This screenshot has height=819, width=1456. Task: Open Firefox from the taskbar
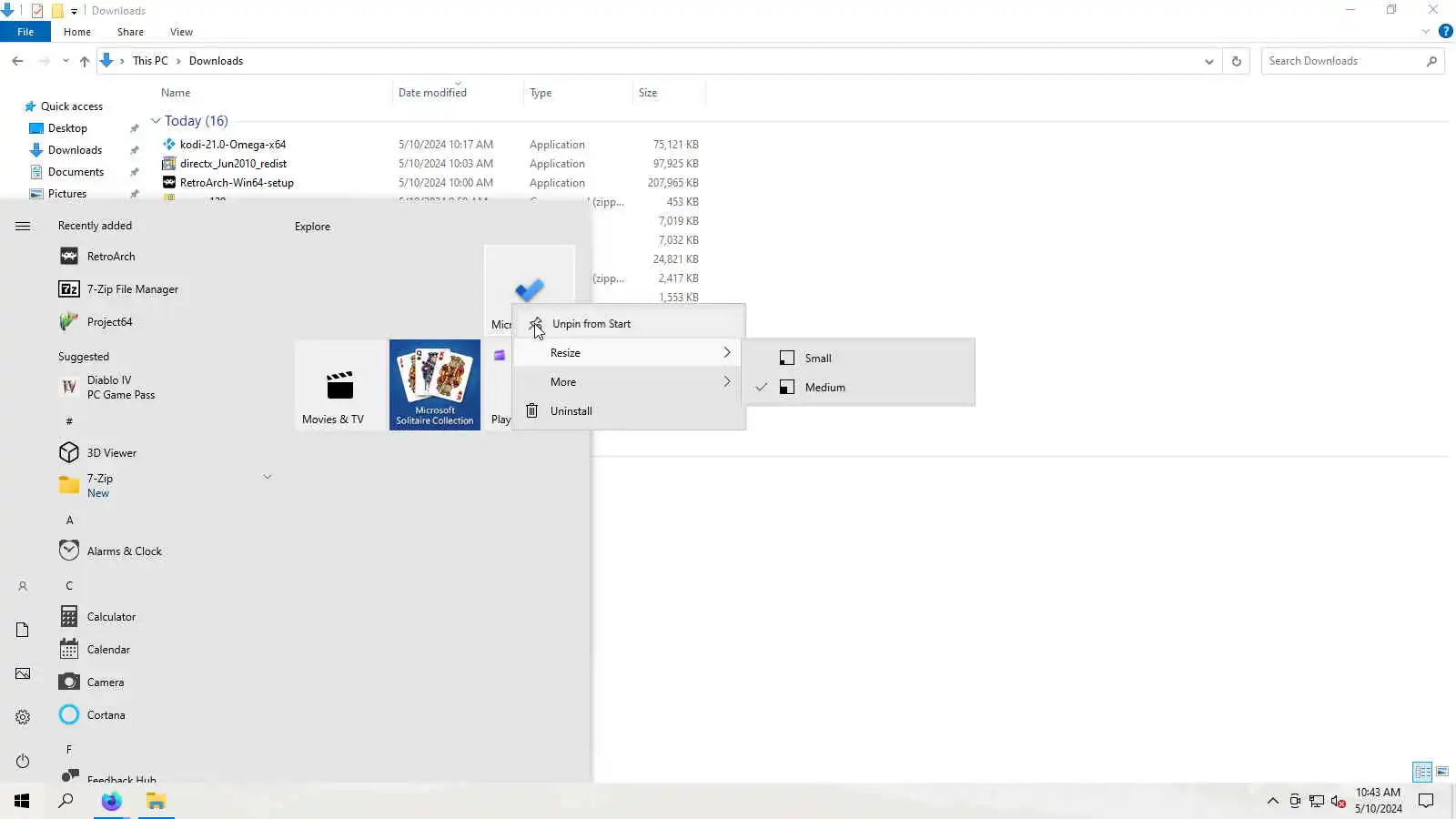111,801
